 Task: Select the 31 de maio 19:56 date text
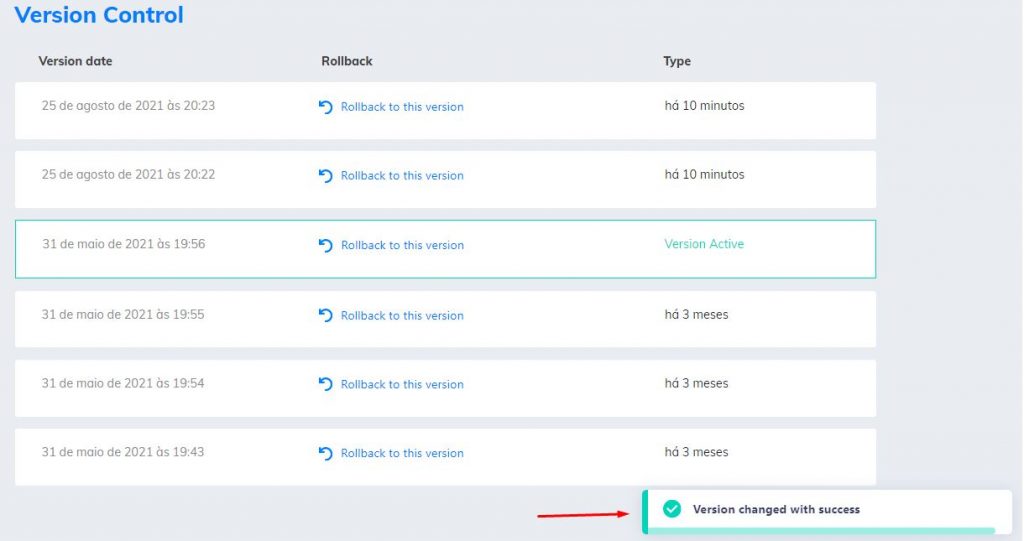click(123, 244)
